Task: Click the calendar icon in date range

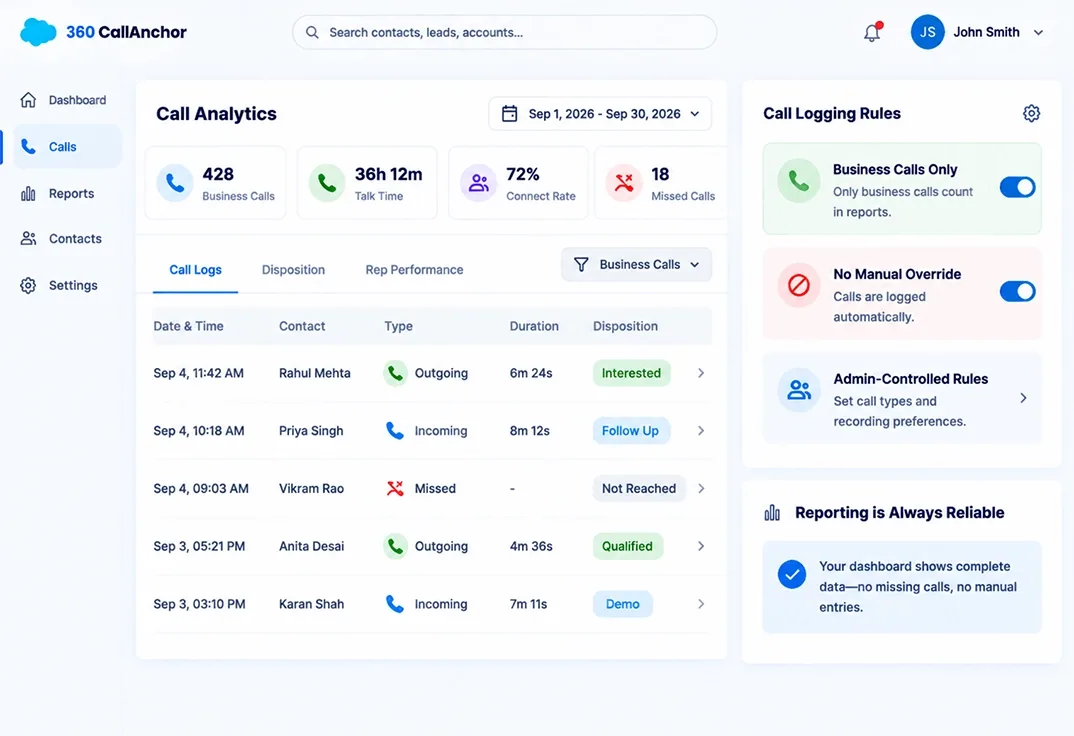Action: 510,114
